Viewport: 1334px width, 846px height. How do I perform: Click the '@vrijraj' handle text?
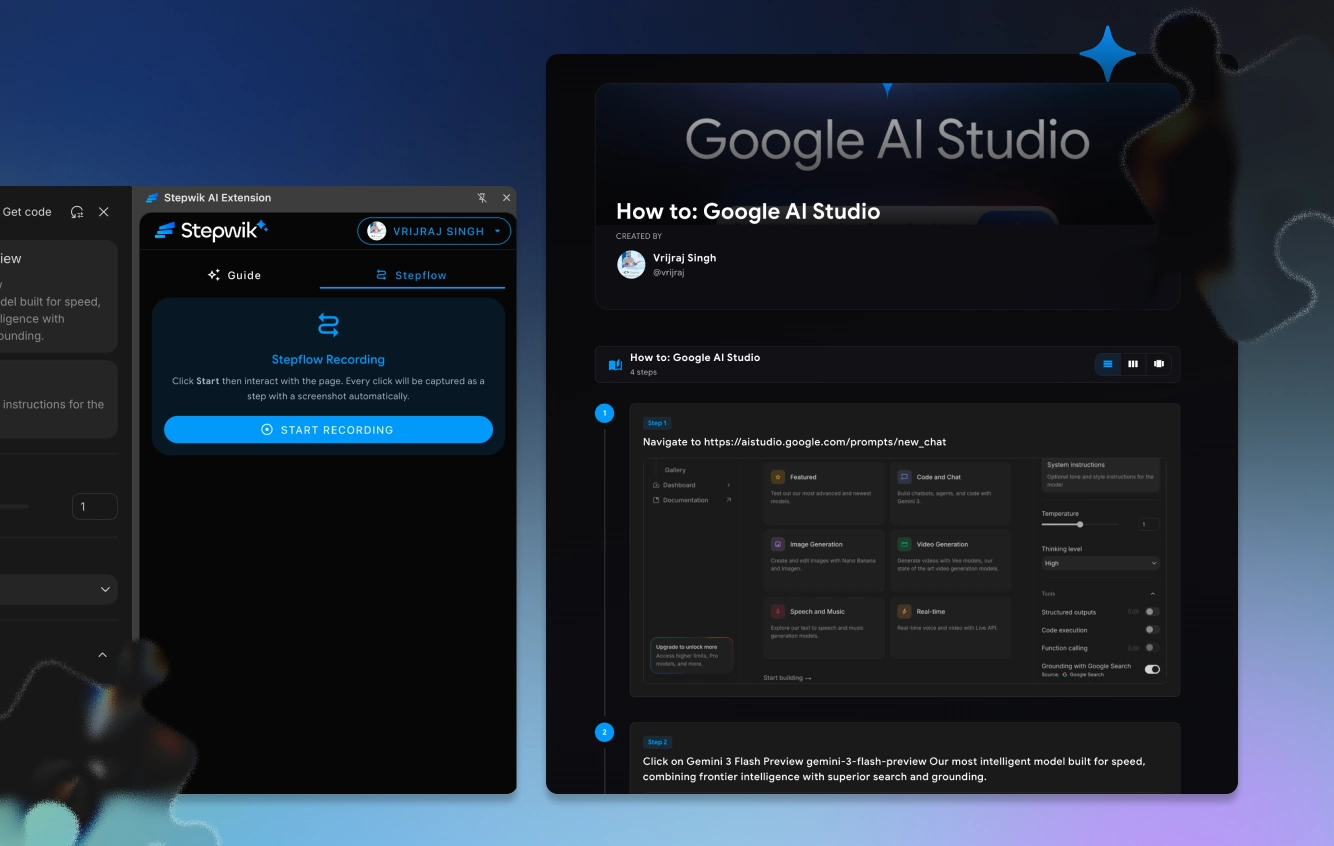(x=669, y=272)
